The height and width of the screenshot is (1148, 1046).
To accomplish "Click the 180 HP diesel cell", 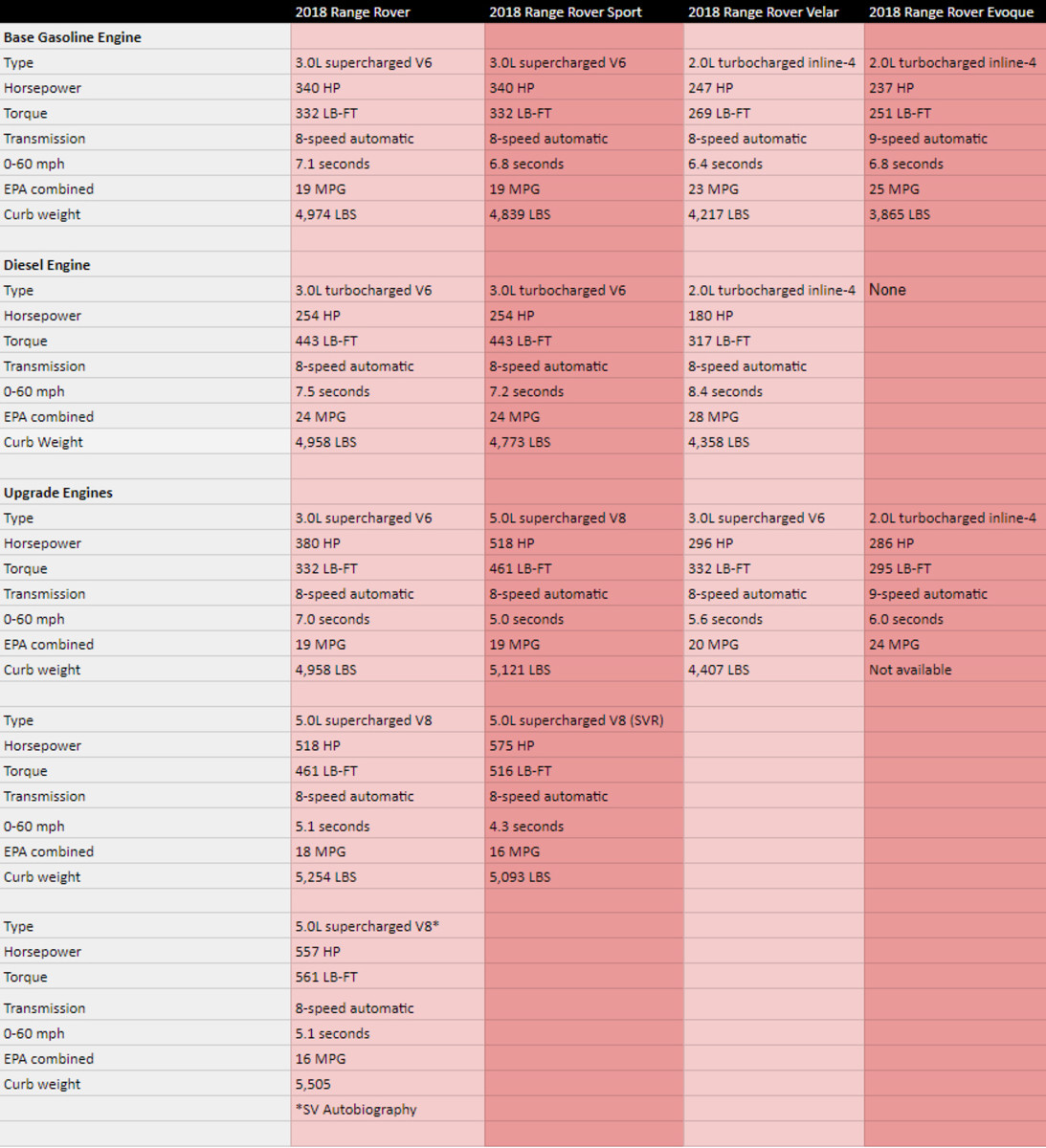I will click(x=710, y=316).
